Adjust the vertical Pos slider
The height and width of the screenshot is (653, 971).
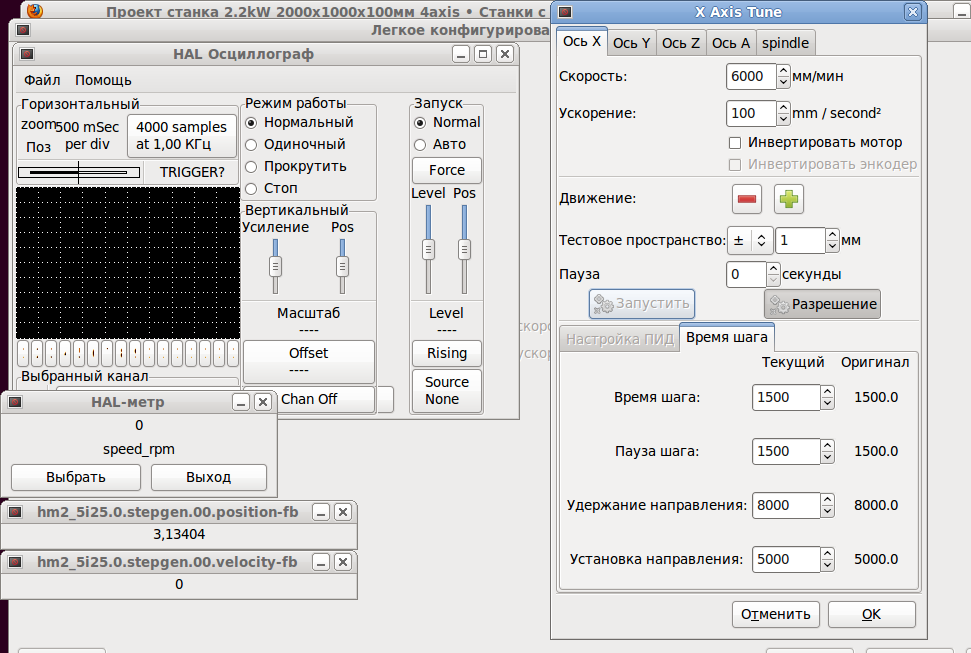342,266
